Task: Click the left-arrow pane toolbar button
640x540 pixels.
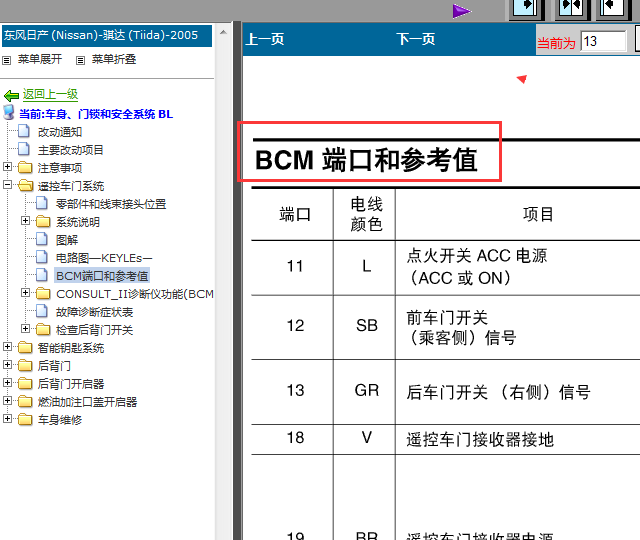Action: point(613,8)
